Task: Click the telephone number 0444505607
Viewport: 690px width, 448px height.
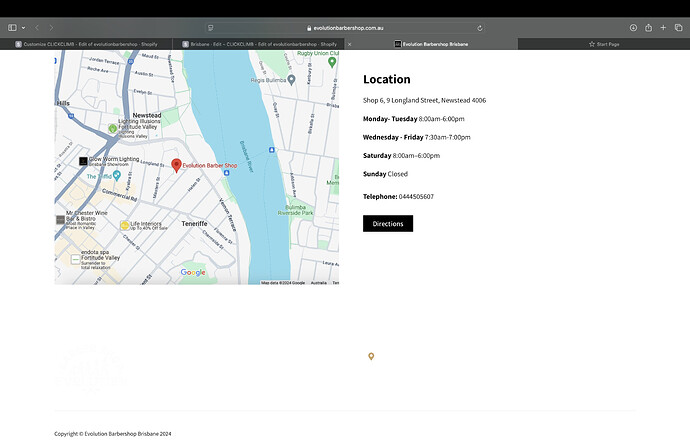Action: point(416,196)
